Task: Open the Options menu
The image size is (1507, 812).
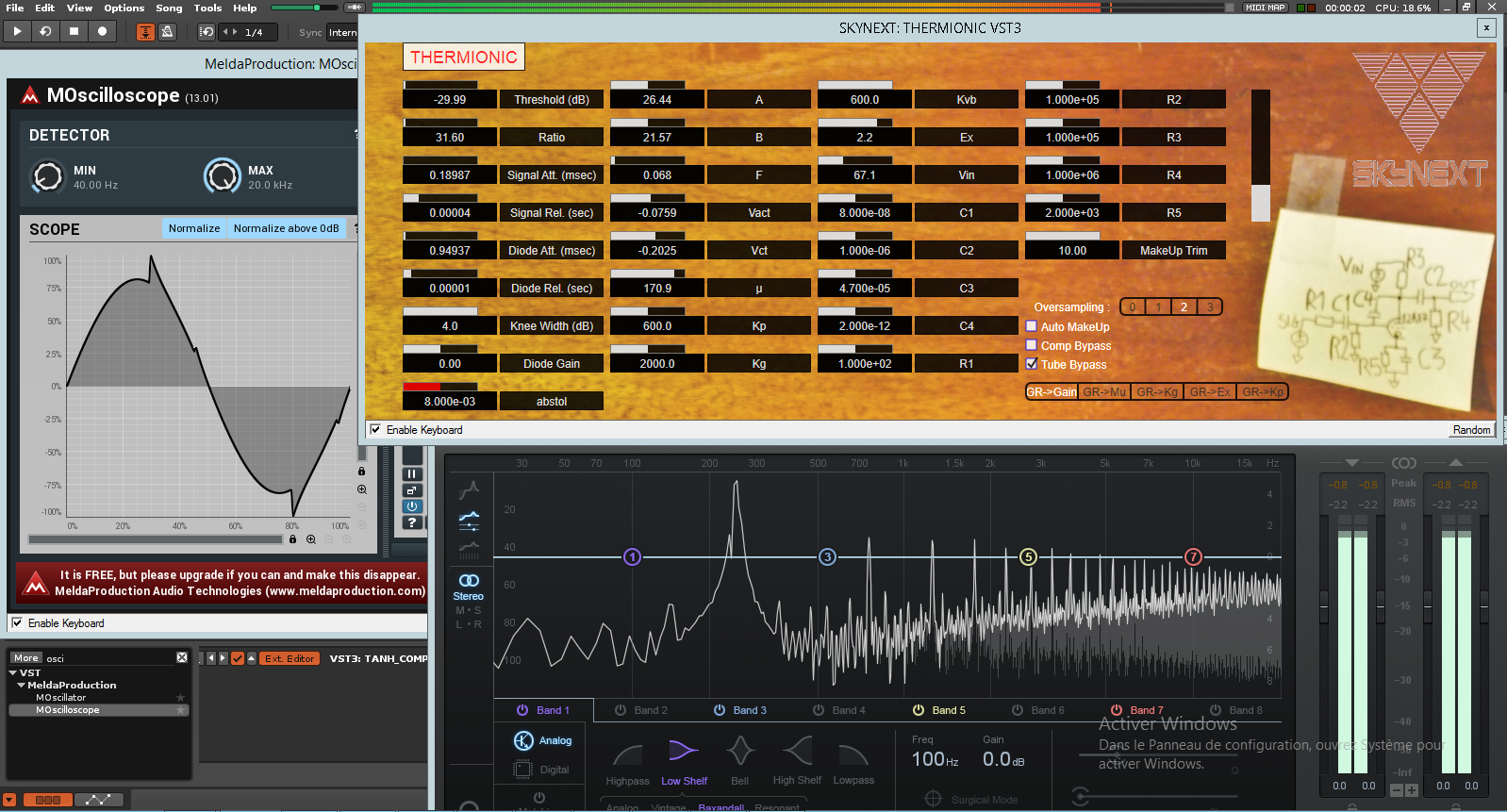Action: point(124,8)
